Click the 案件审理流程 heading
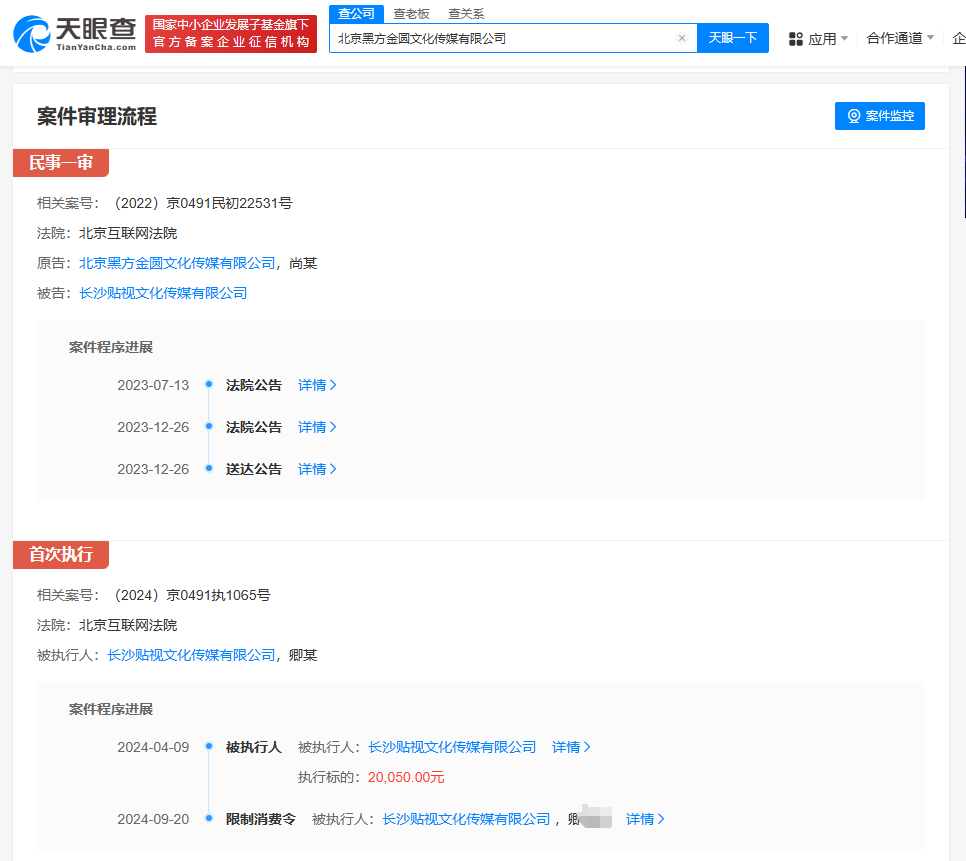The width and height of the screenshot is (966, 861). point(97,116)
